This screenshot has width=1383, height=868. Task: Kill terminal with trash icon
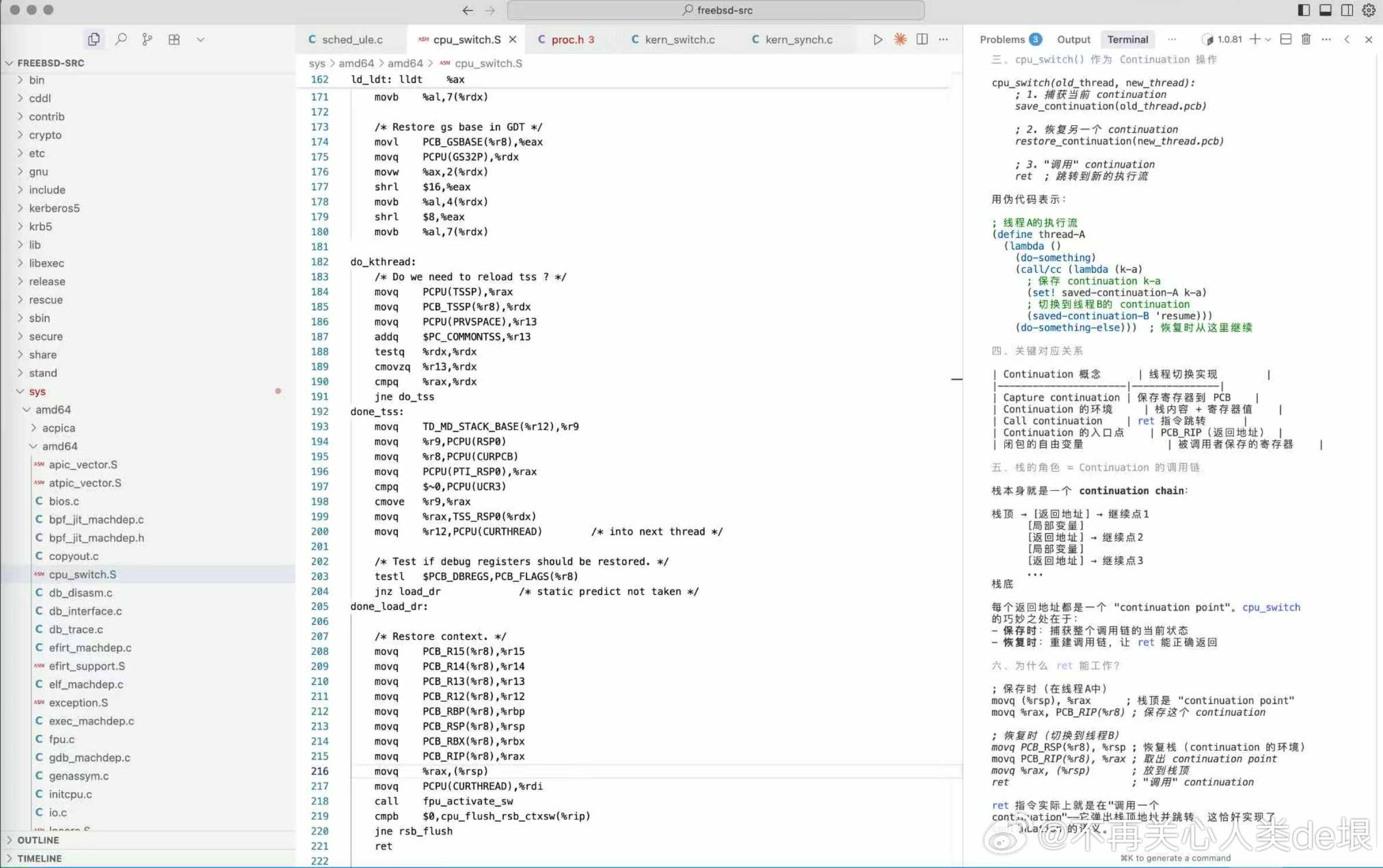[1305, 39]
